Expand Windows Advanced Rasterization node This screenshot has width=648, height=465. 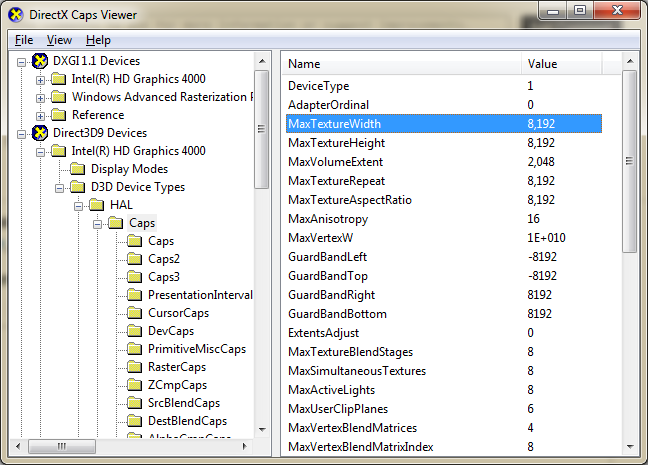[40, 98]
